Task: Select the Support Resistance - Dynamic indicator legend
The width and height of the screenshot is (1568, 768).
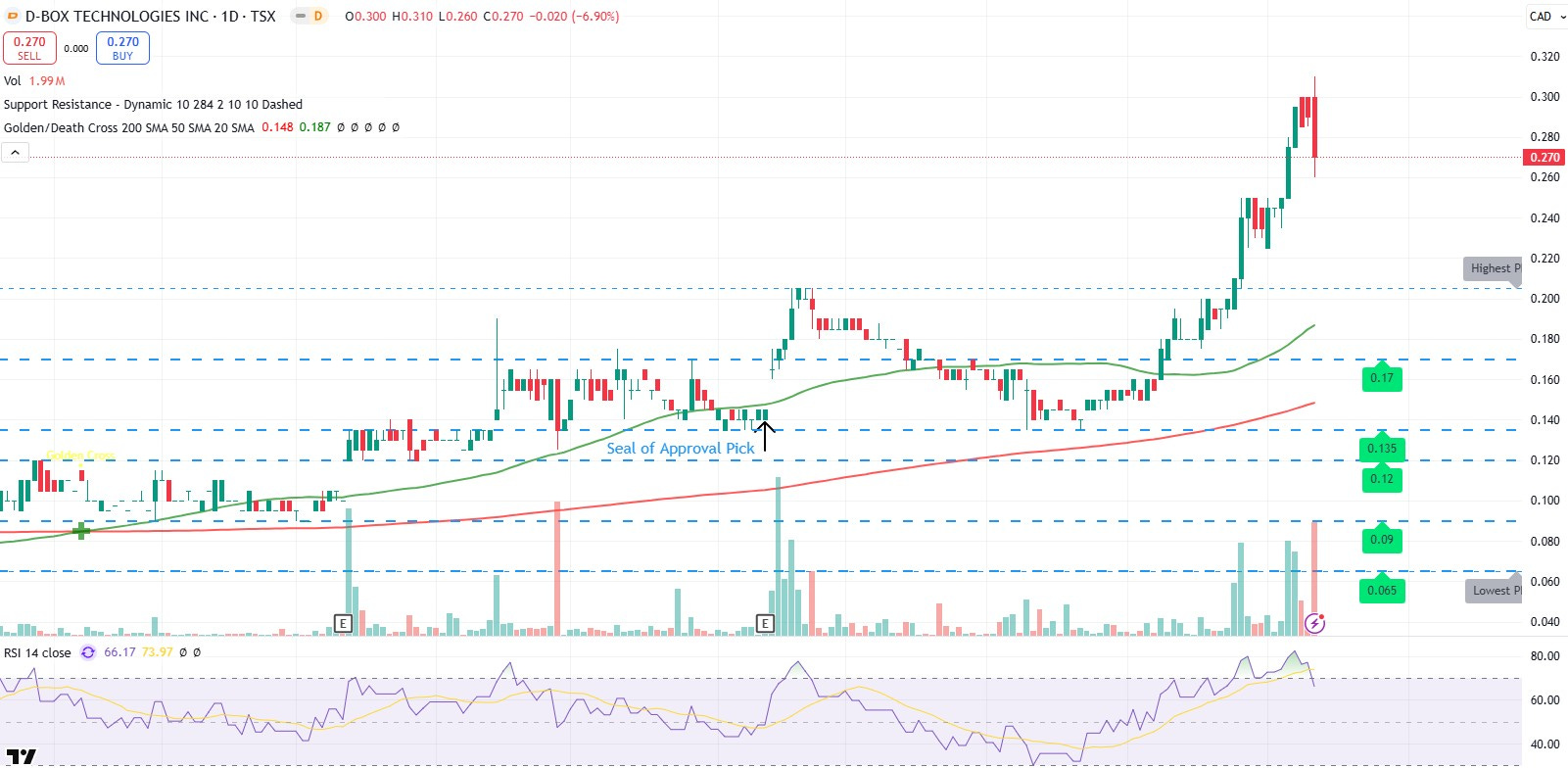Action: 153,104
